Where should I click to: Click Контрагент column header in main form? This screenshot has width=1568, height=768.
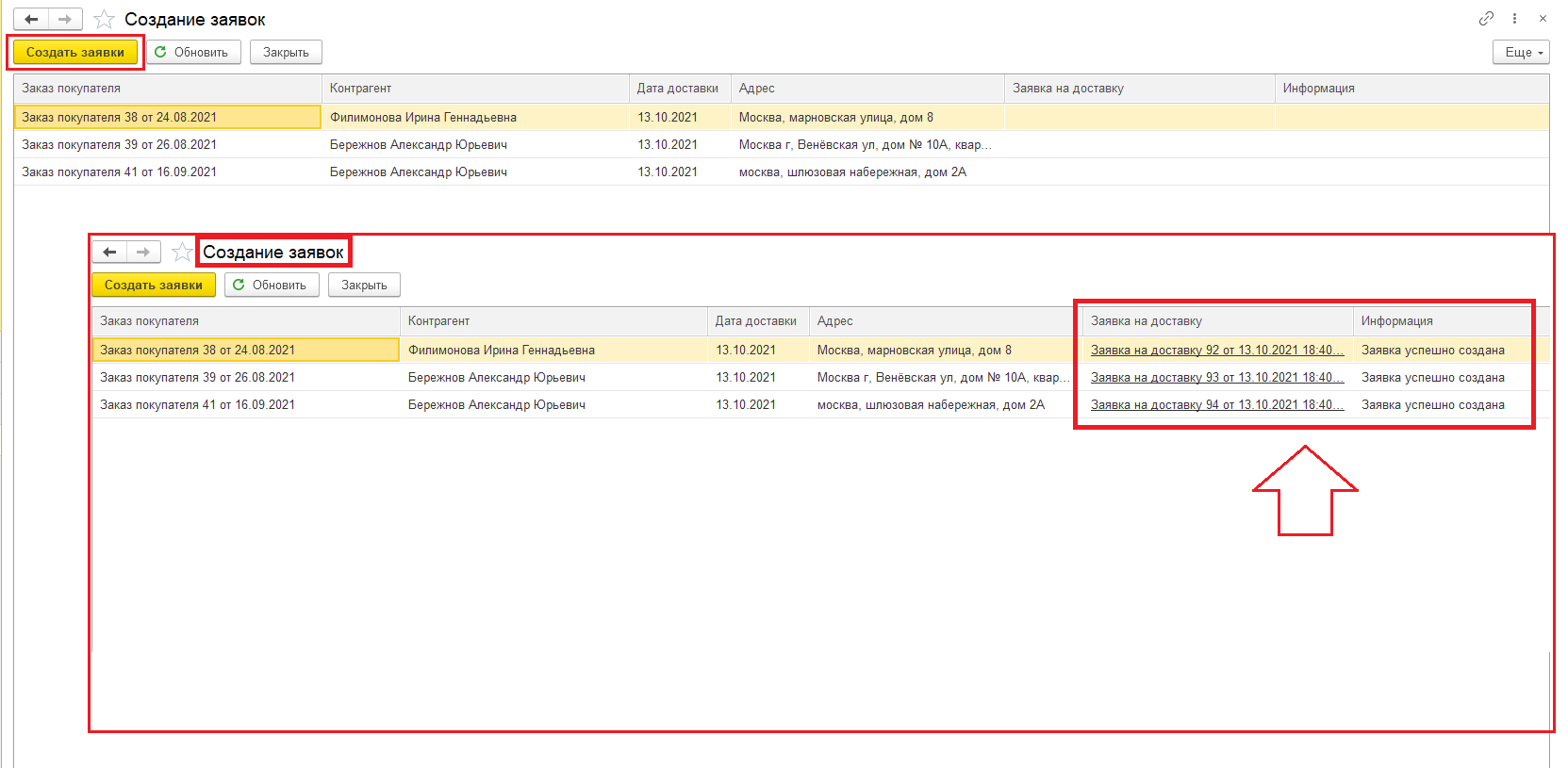click(x=475, y=88)
